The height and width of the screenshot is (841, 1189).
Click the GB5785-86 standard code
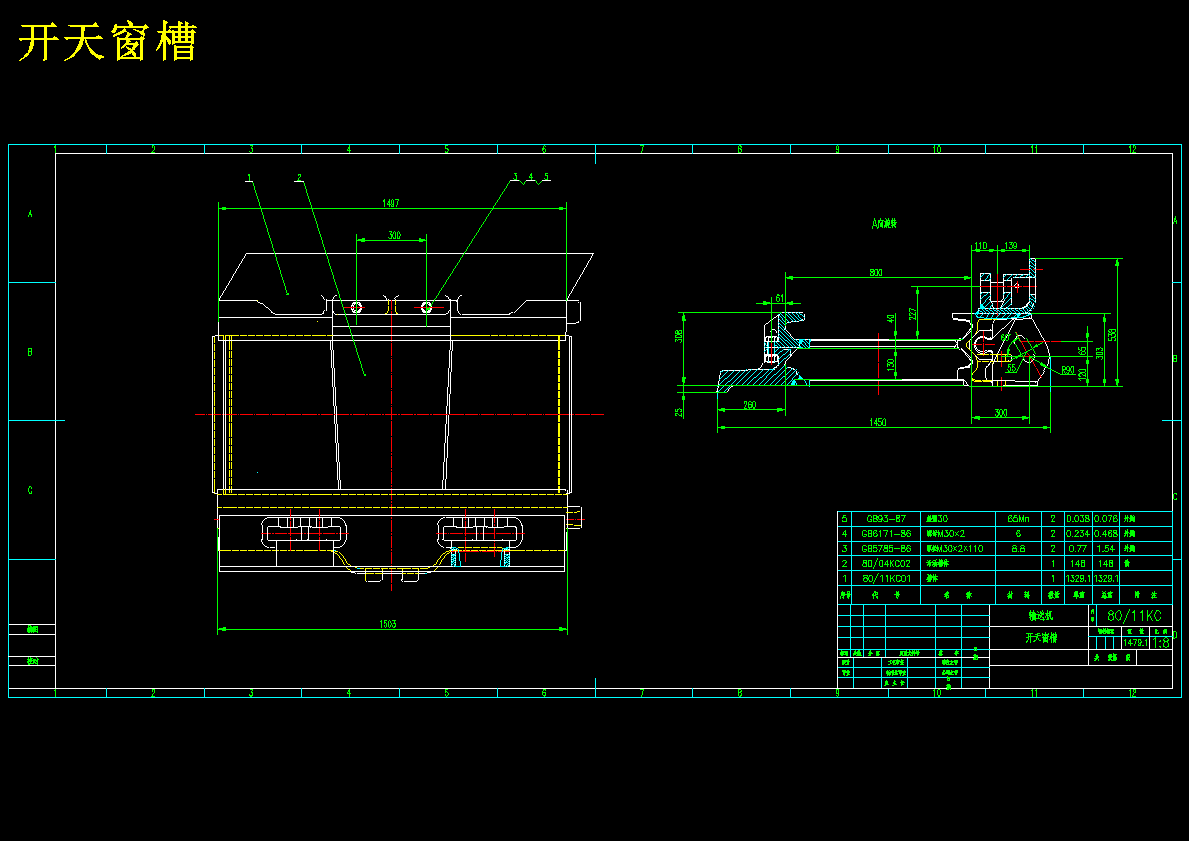click(886, 548)
